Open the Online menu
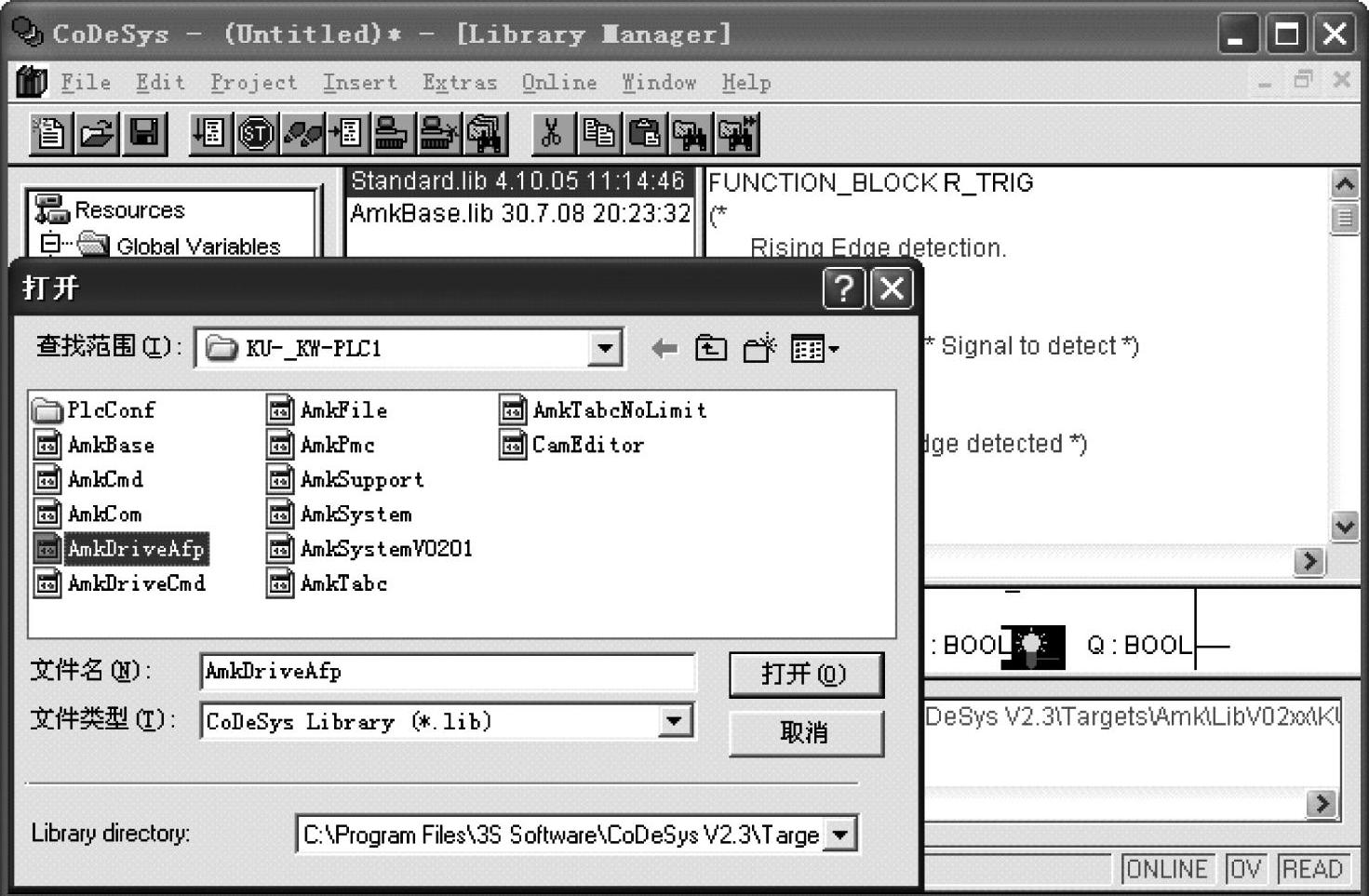This screenshot has width=1369, height=896. [x=559, y=83]
